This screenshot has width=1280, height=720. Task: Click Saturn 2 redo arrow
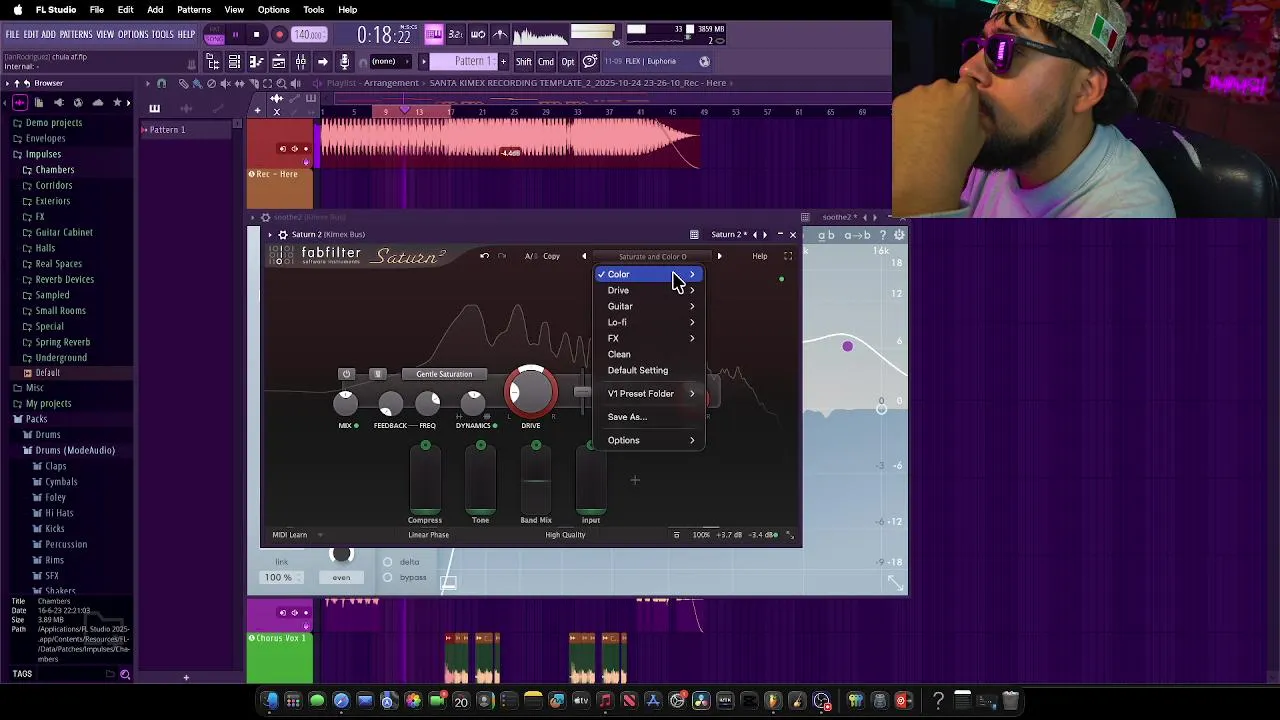click(x=502, y=256)
